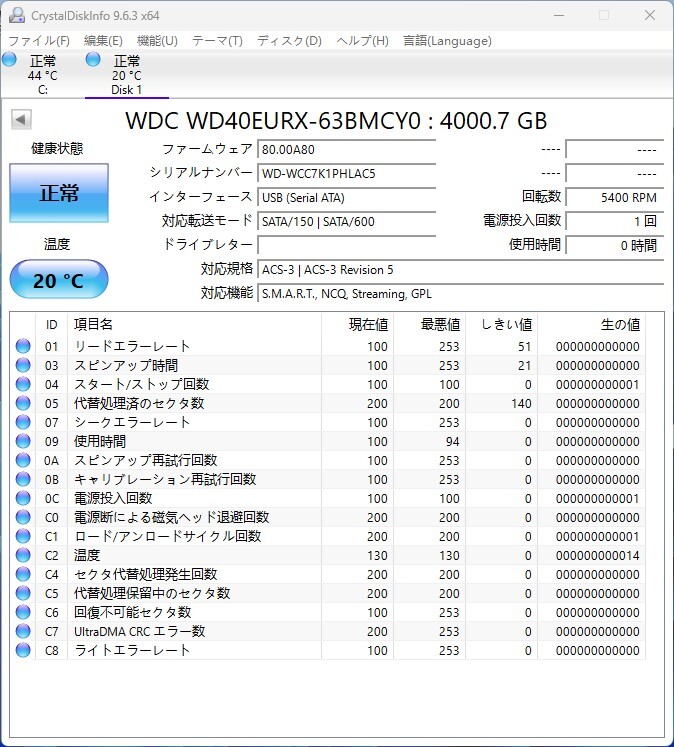The width and height of the screenshot is (674, 747).
Task: Click the blue orb beside ライトエラーレート
Action: (x=23, y=650)
